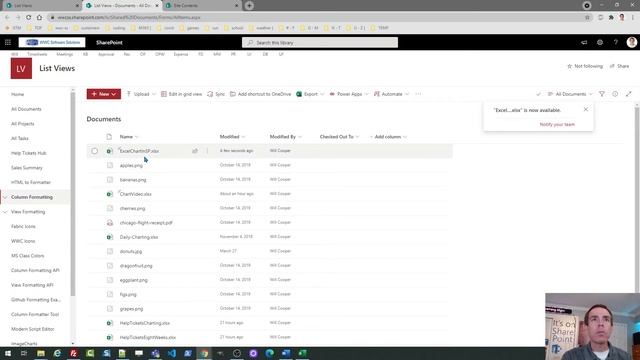This screenshot has width=640, height=360.
Task: Open the Checked Out To column menu
Action: click(x=339, y=137)
